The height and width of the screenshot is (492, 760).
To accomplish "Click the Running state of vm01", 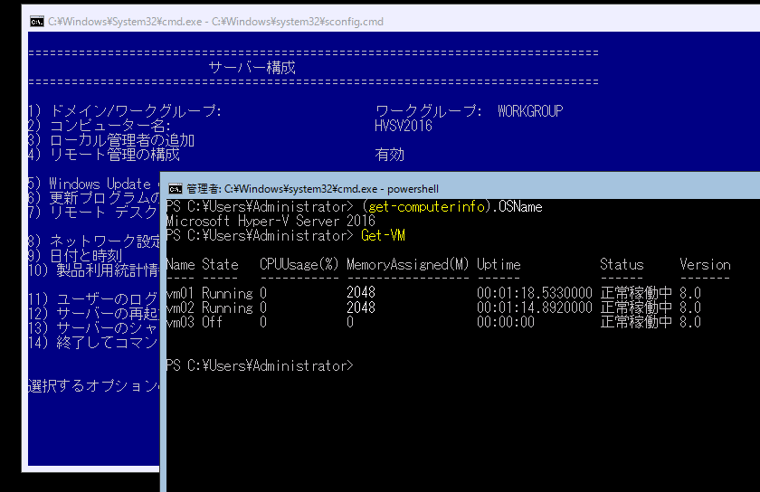I will (227, 293).
